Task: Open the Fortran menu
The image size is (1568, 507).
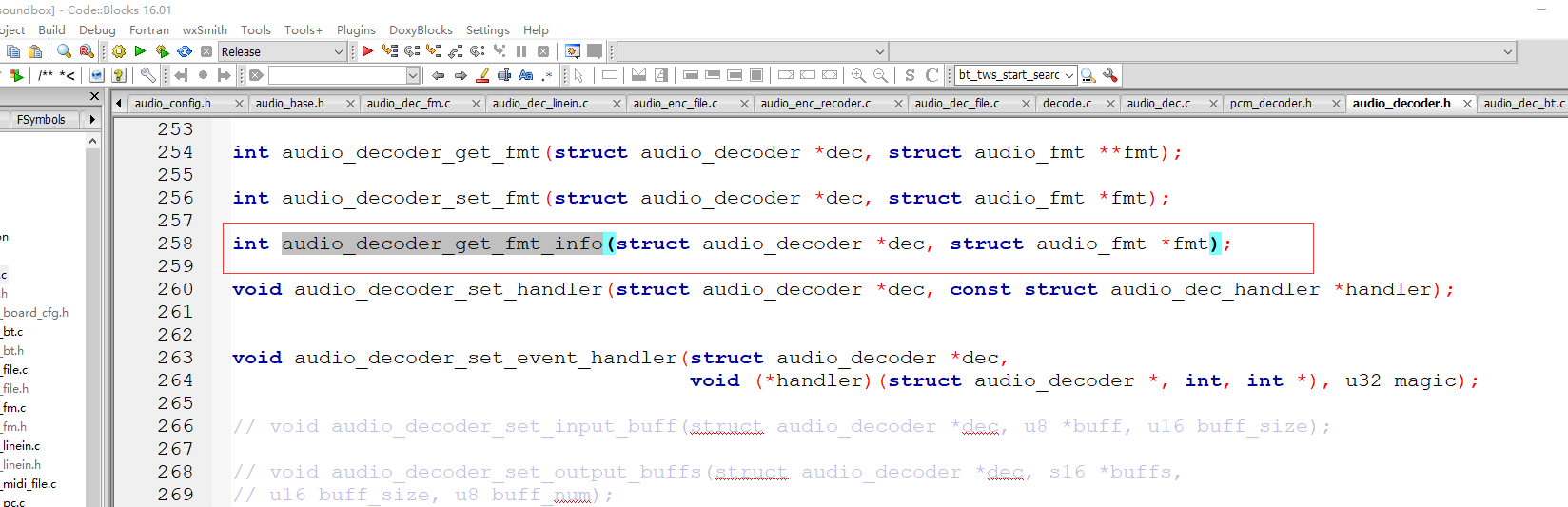Action: (149, 30)
